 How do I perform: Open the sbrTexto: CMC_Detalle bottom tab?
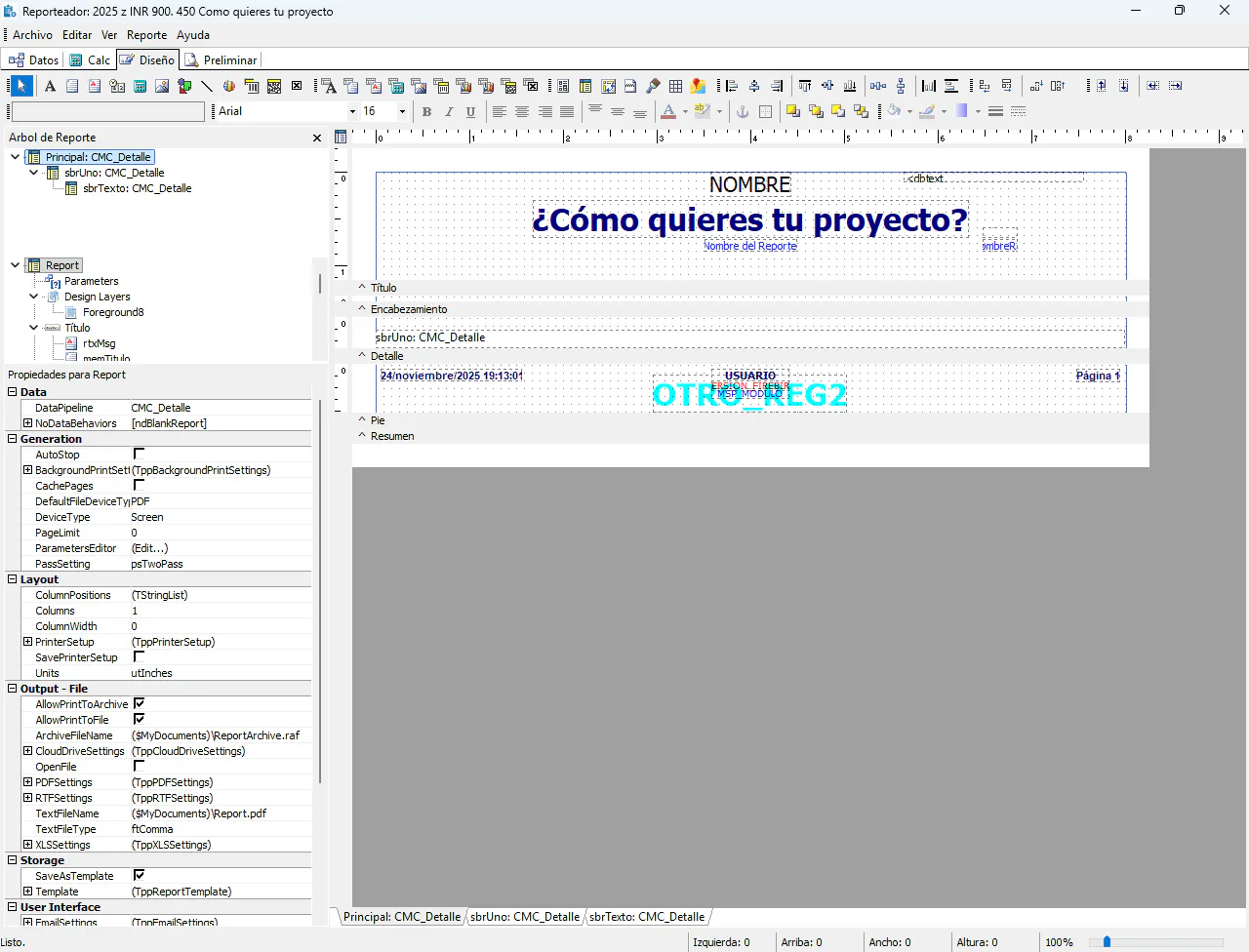647,917
